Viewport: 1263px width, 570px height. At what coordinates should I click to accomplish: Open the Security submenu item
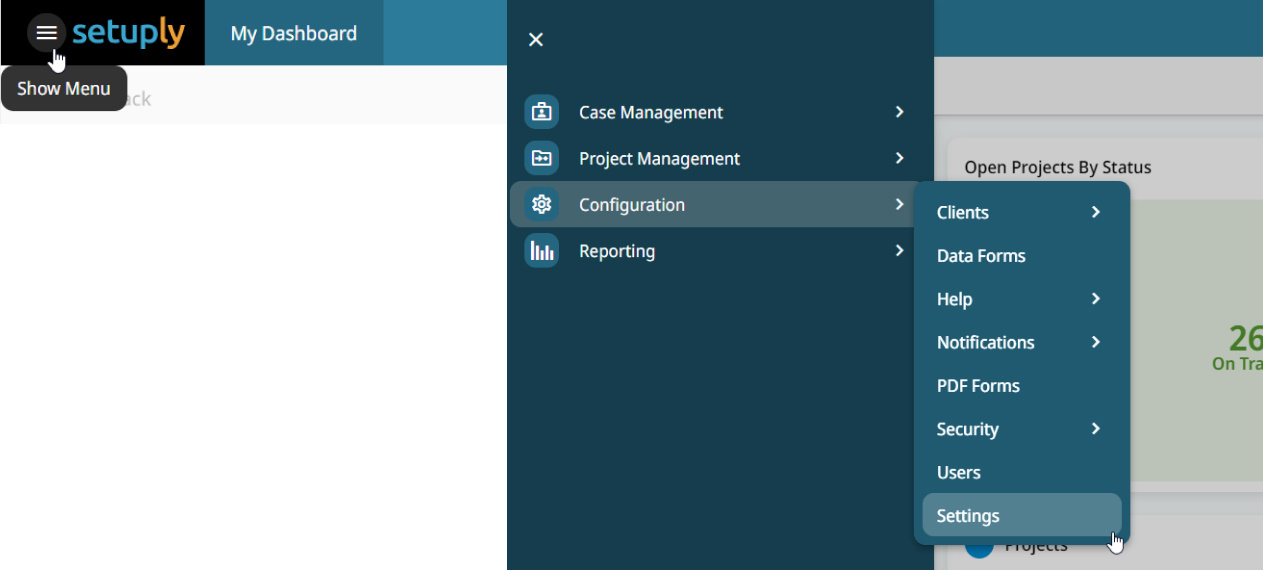click(x=967, y=429)
